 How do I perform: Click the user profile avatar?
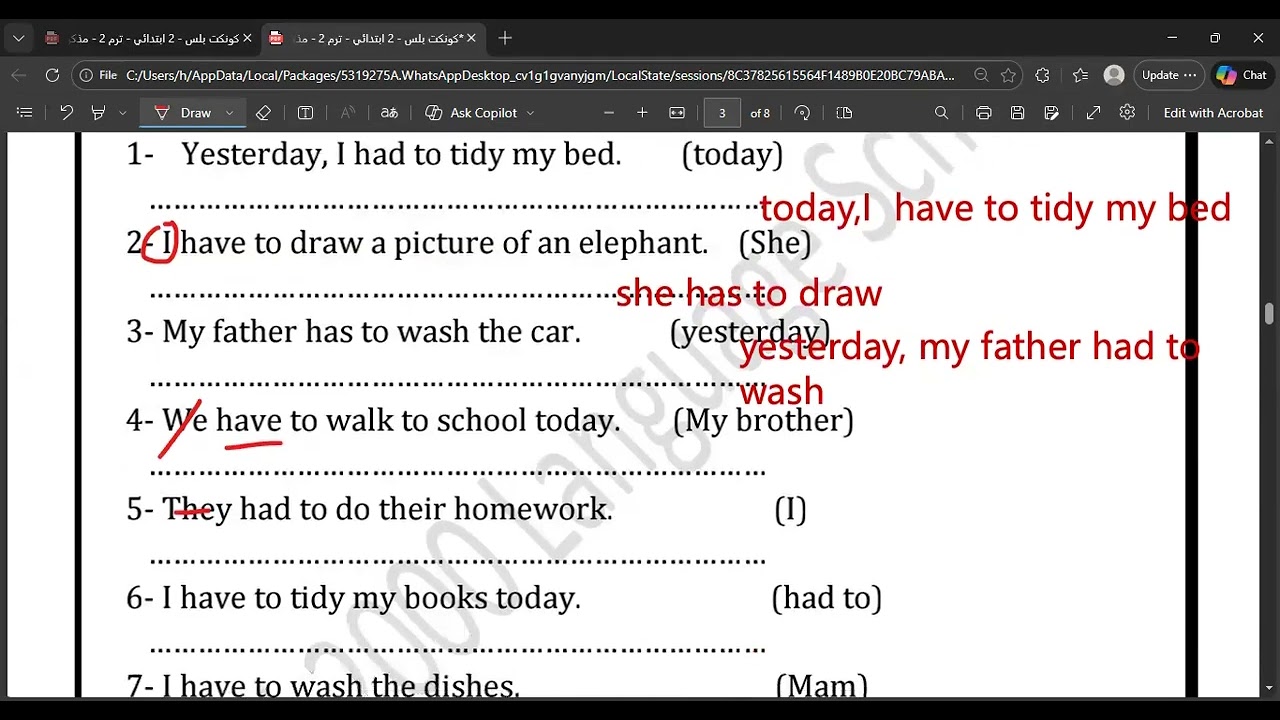coord(1113,75)
